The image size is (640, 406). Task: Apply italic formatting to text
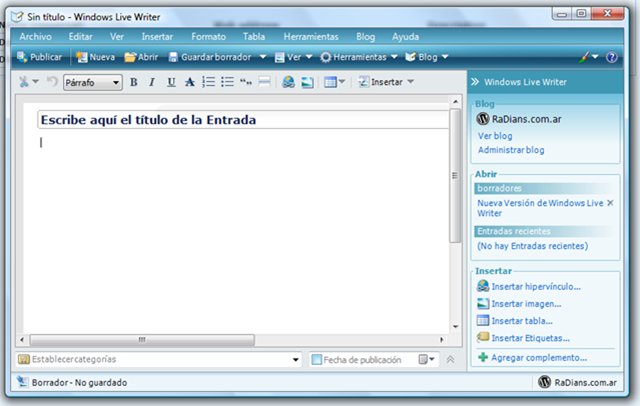click(152, 83)
